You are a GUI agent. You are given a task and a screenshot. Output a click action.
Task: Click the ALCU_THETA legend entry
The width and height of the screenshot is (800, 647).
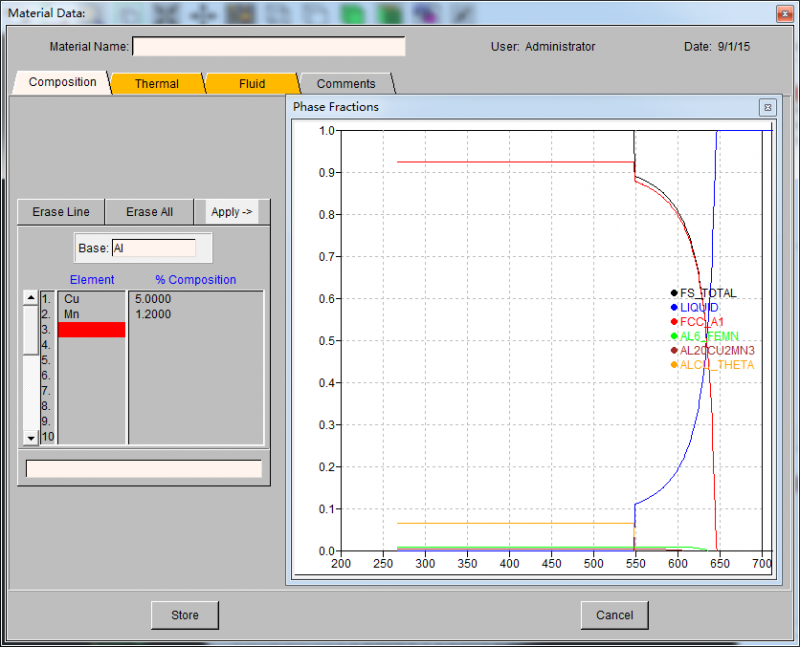pos(717,365)
